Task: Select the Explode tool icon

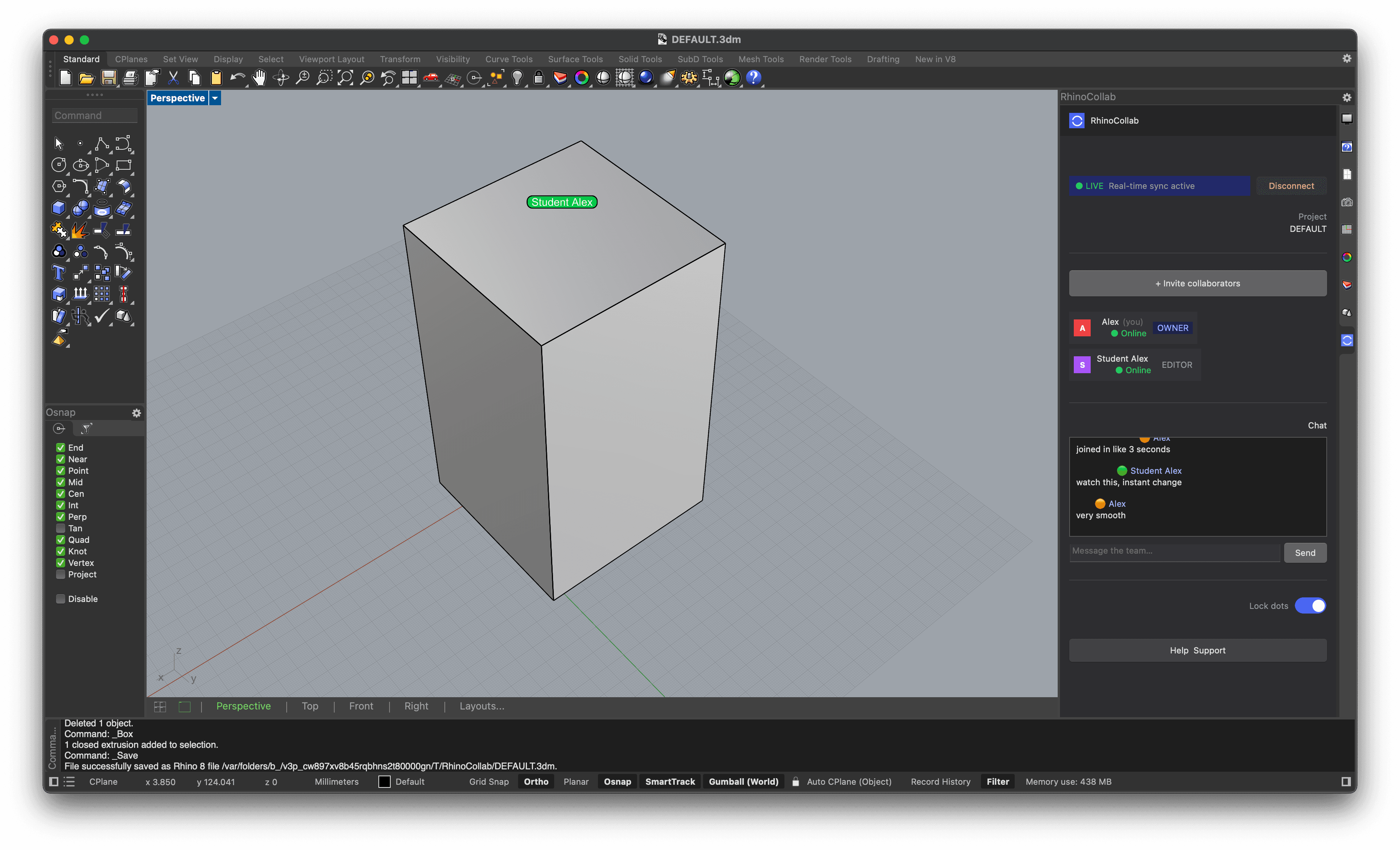Action: pos(80,230)
